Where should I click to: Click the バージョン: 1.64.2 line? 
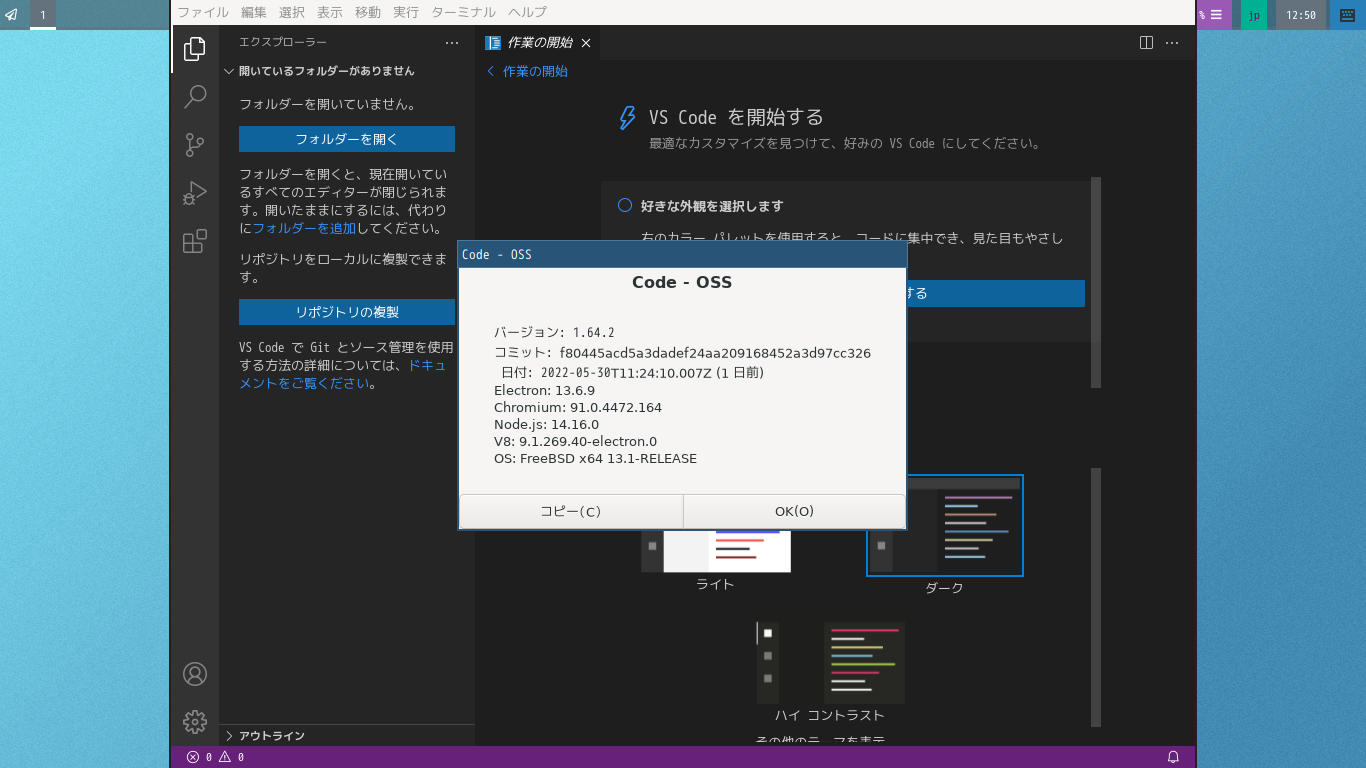(x=554, y=332)
